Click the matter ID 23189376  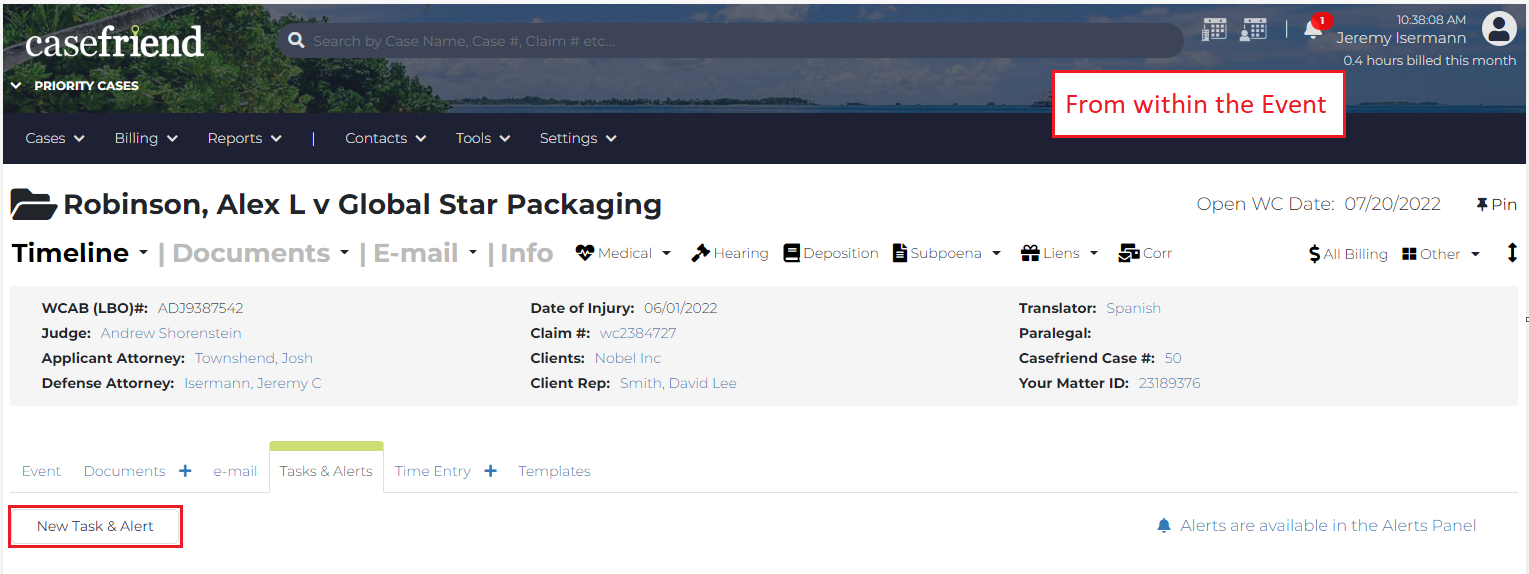point(1170,383)
